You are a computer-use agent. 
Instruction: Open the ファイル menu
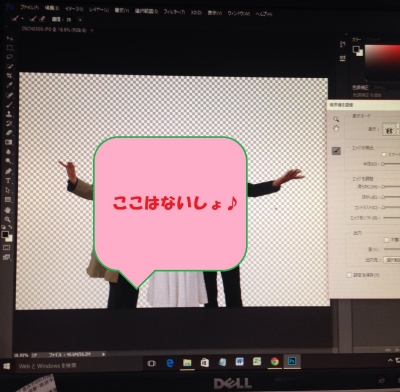(x=29, y=7)
